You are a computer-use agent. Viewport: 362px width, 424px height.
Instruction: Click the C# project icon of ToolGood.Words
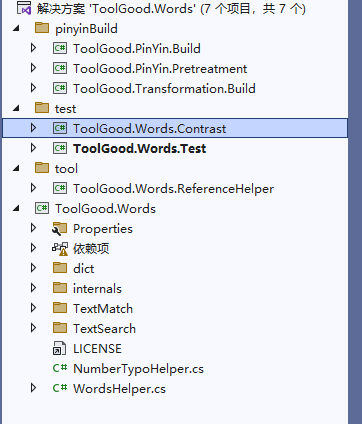pyautogui.click(x=42, y=208)
